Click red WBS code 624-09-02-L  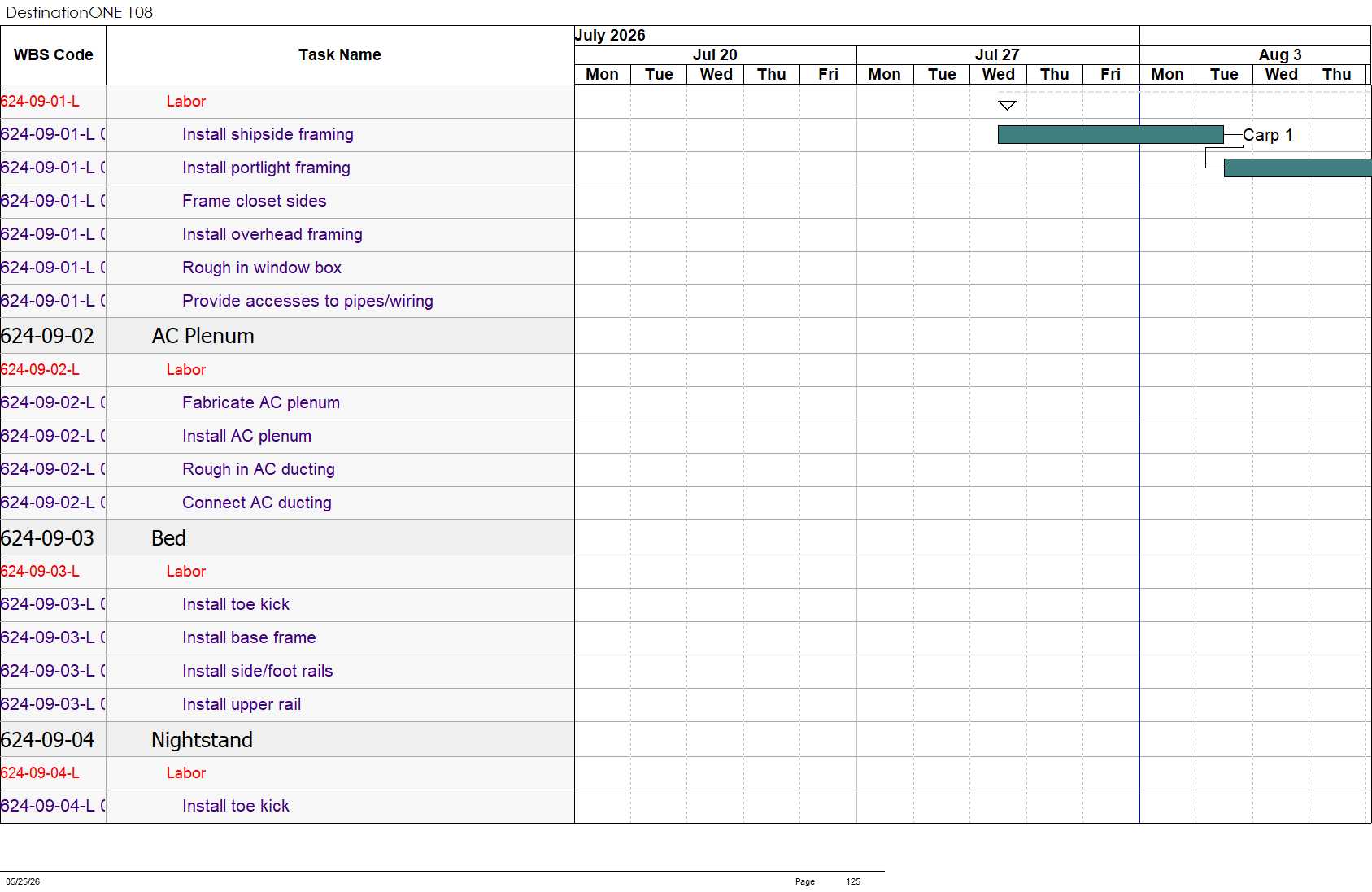[40, 370]
